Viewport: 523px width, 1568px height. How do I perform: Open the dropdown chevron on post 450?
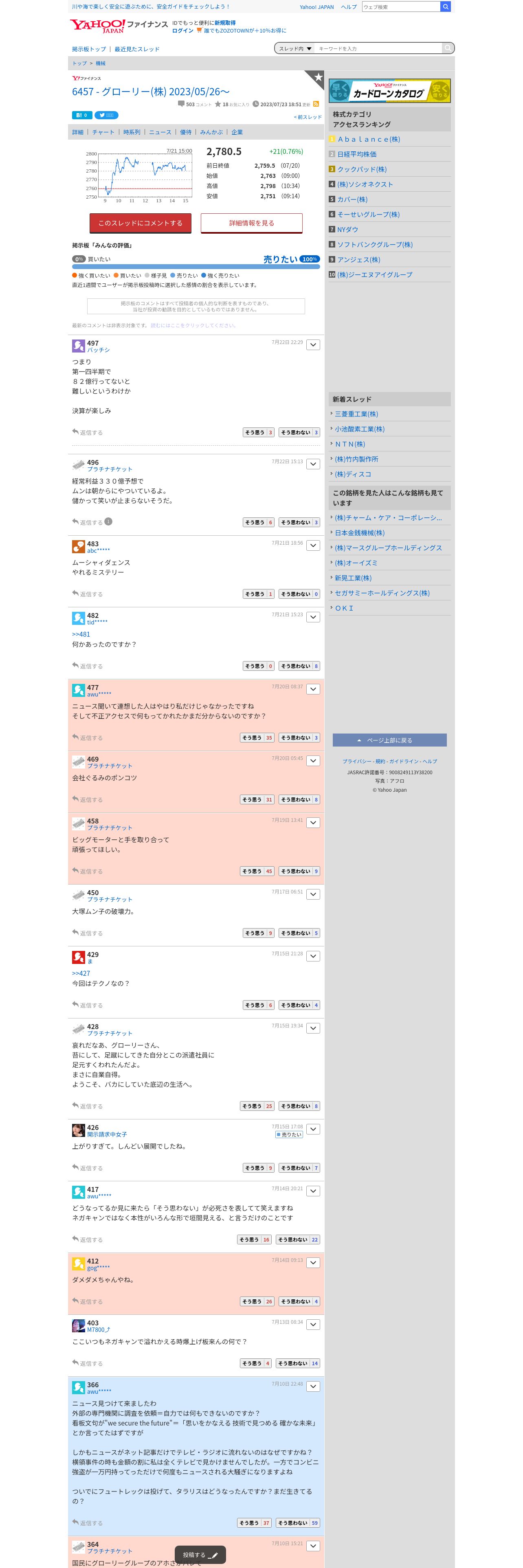tap(313, 895)
